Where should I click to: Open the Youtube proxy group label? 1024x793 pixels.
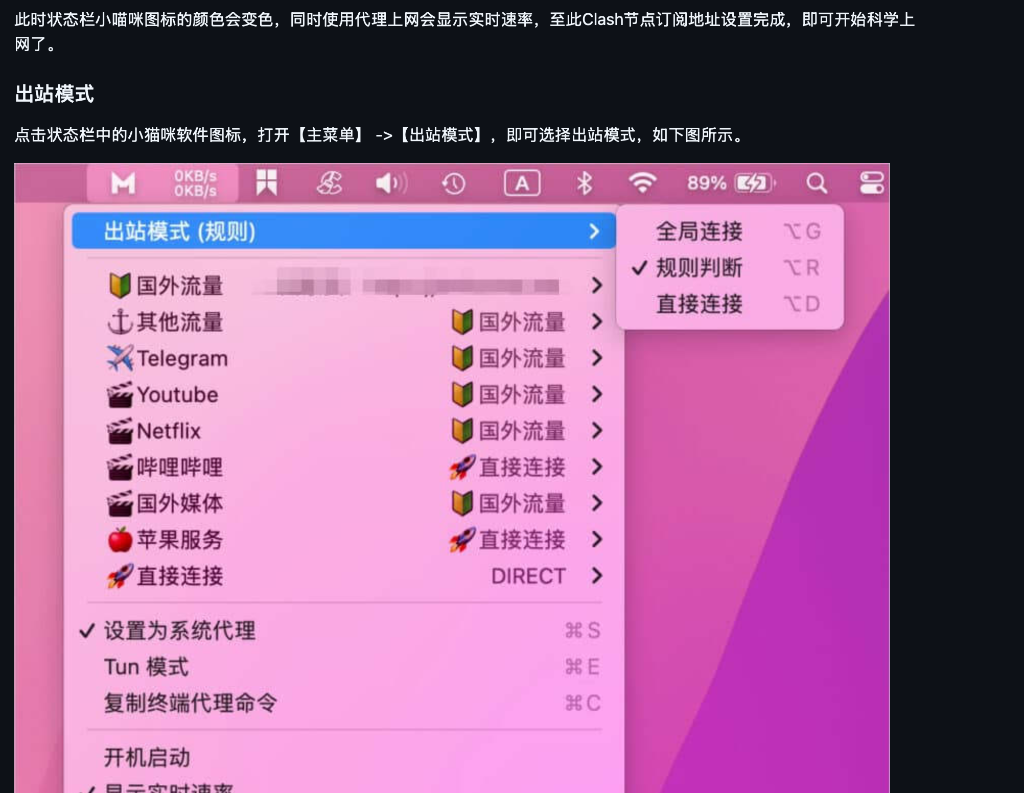pyautogui.click(x=178, y=395)
